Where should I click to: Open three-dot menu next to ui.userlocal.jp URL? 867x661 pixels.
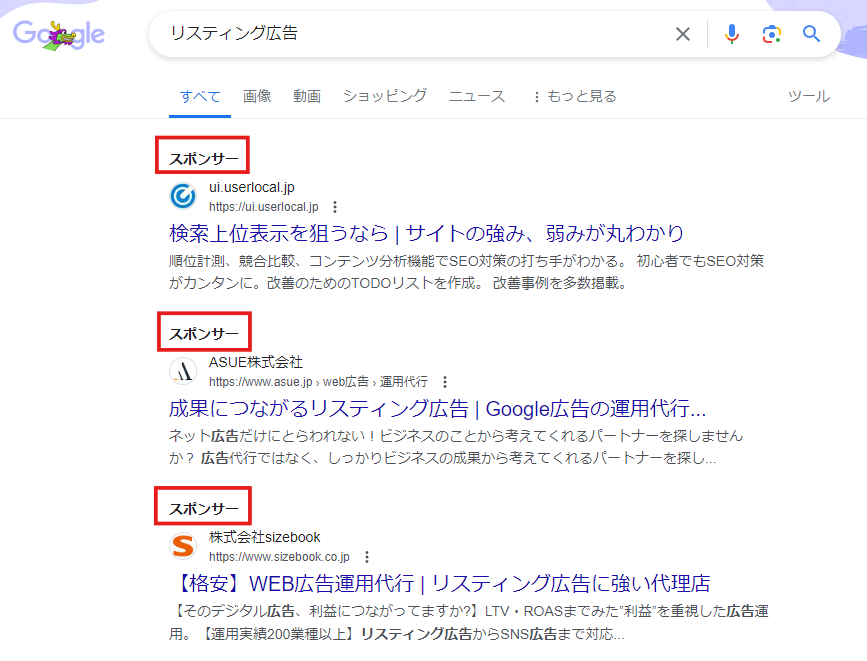pos(335,207)
